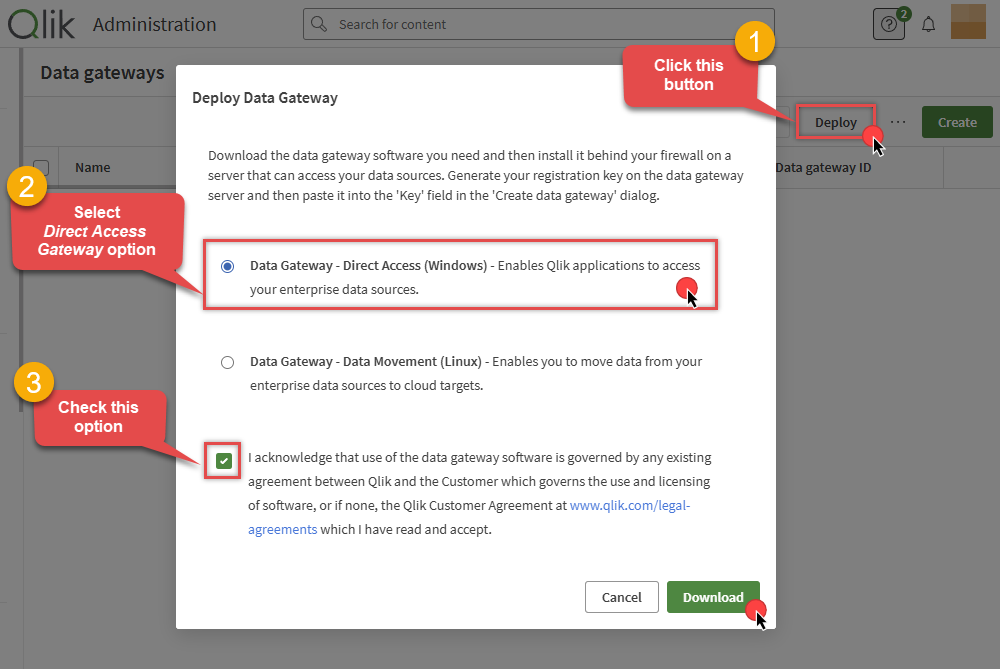Click the red cursor marker on Download
The image size is (1000, 669).
[x=756, y=609]
